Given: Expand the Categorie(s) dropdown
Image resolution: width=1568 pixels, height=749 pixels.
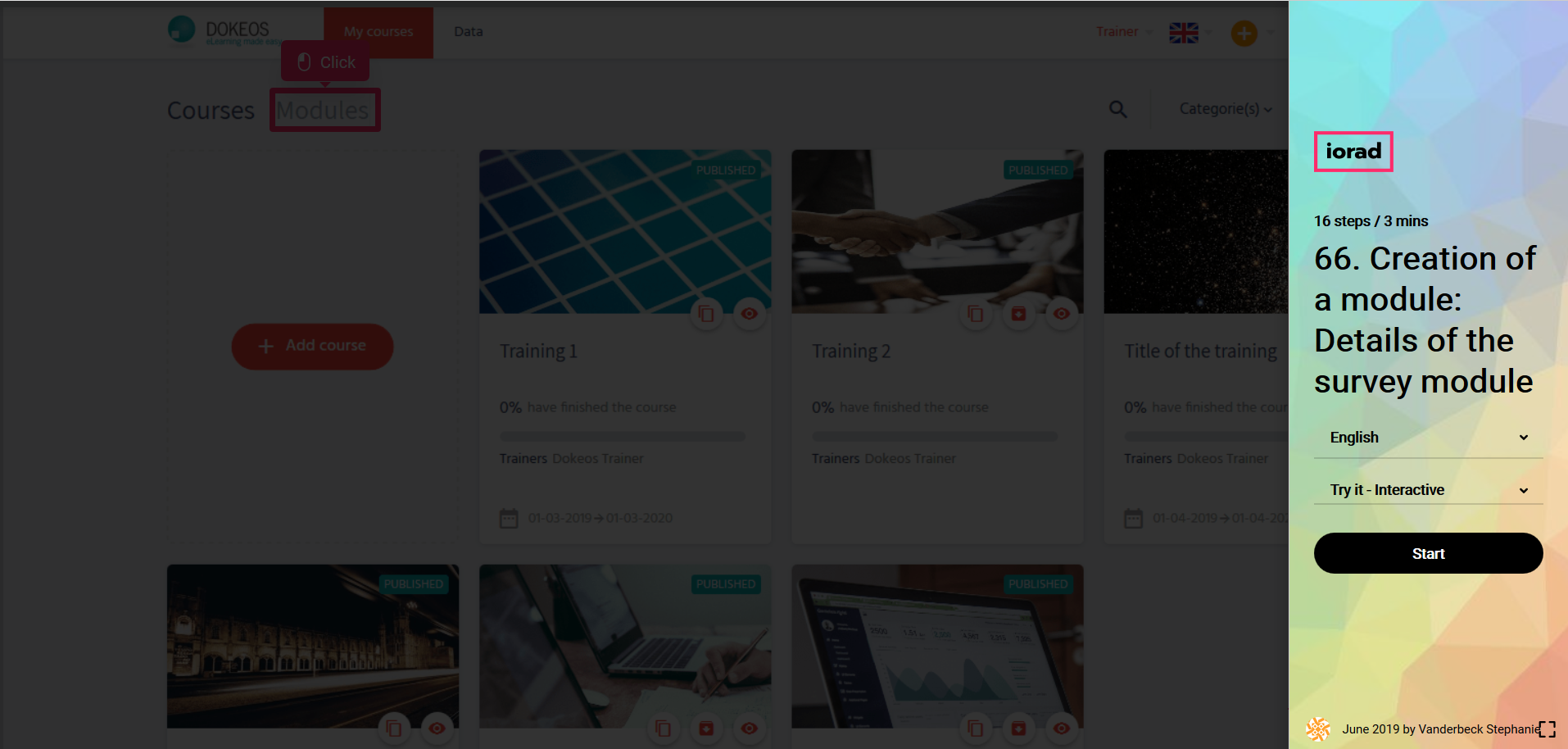Looking at the screenshot, I should [x=1225, y=109].
